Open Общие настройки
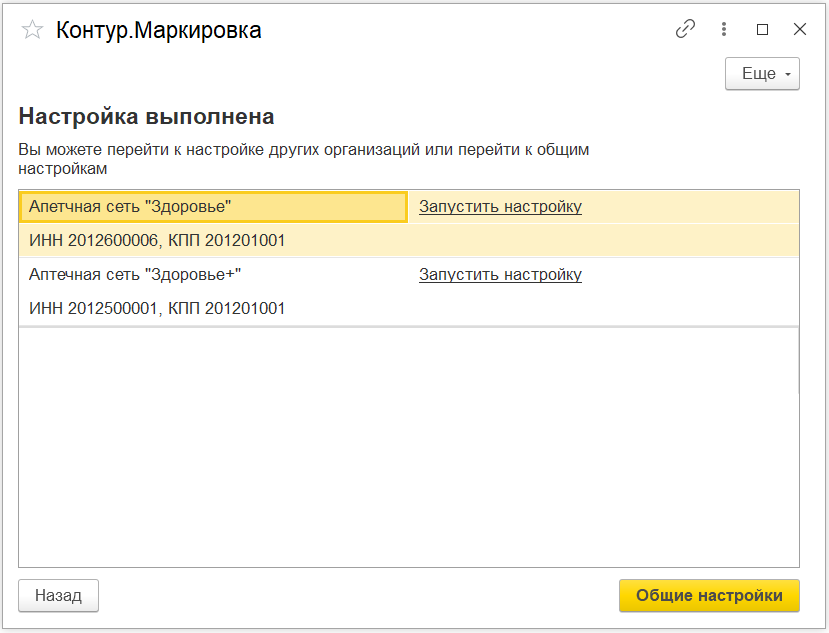This screenshot has width=829, height=633. (x=709, y=595)
